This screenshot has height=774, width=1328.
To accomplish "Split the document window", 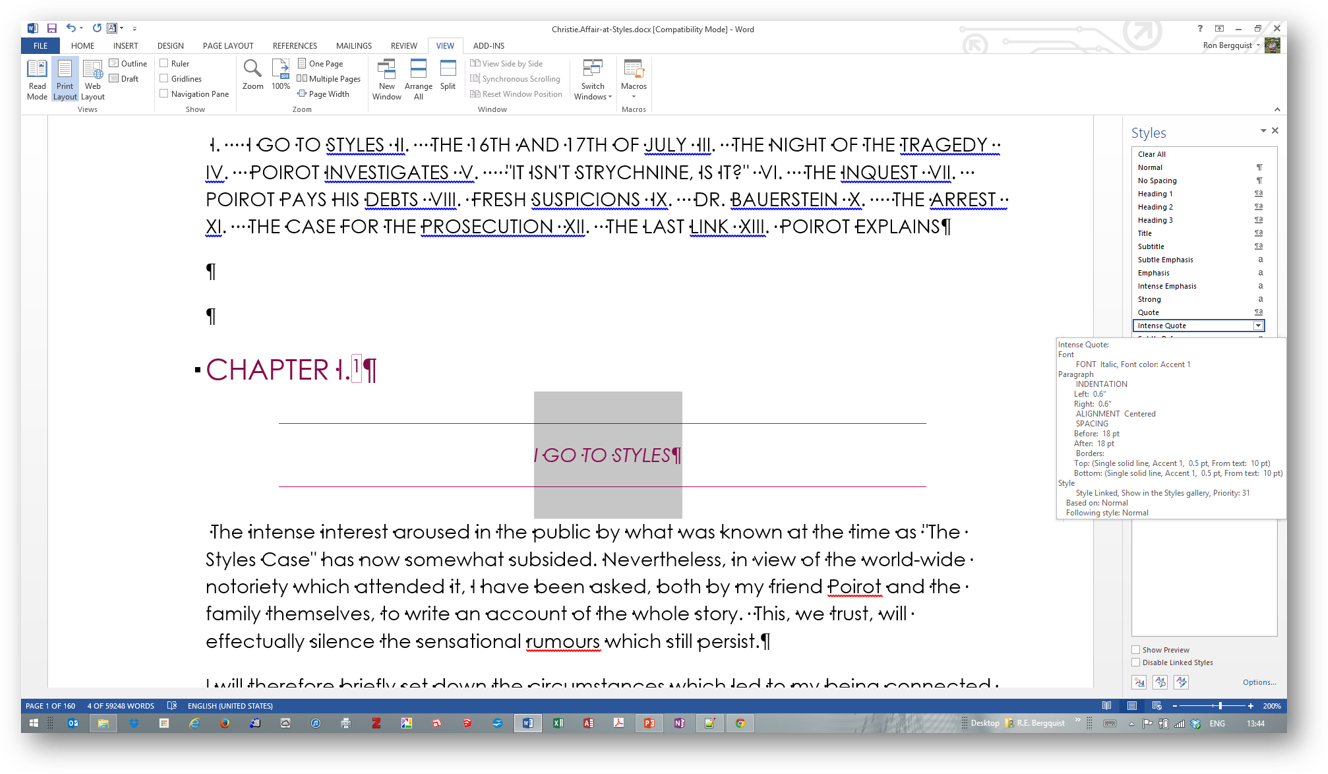I will pyautogui.click(x=448, y=75).
